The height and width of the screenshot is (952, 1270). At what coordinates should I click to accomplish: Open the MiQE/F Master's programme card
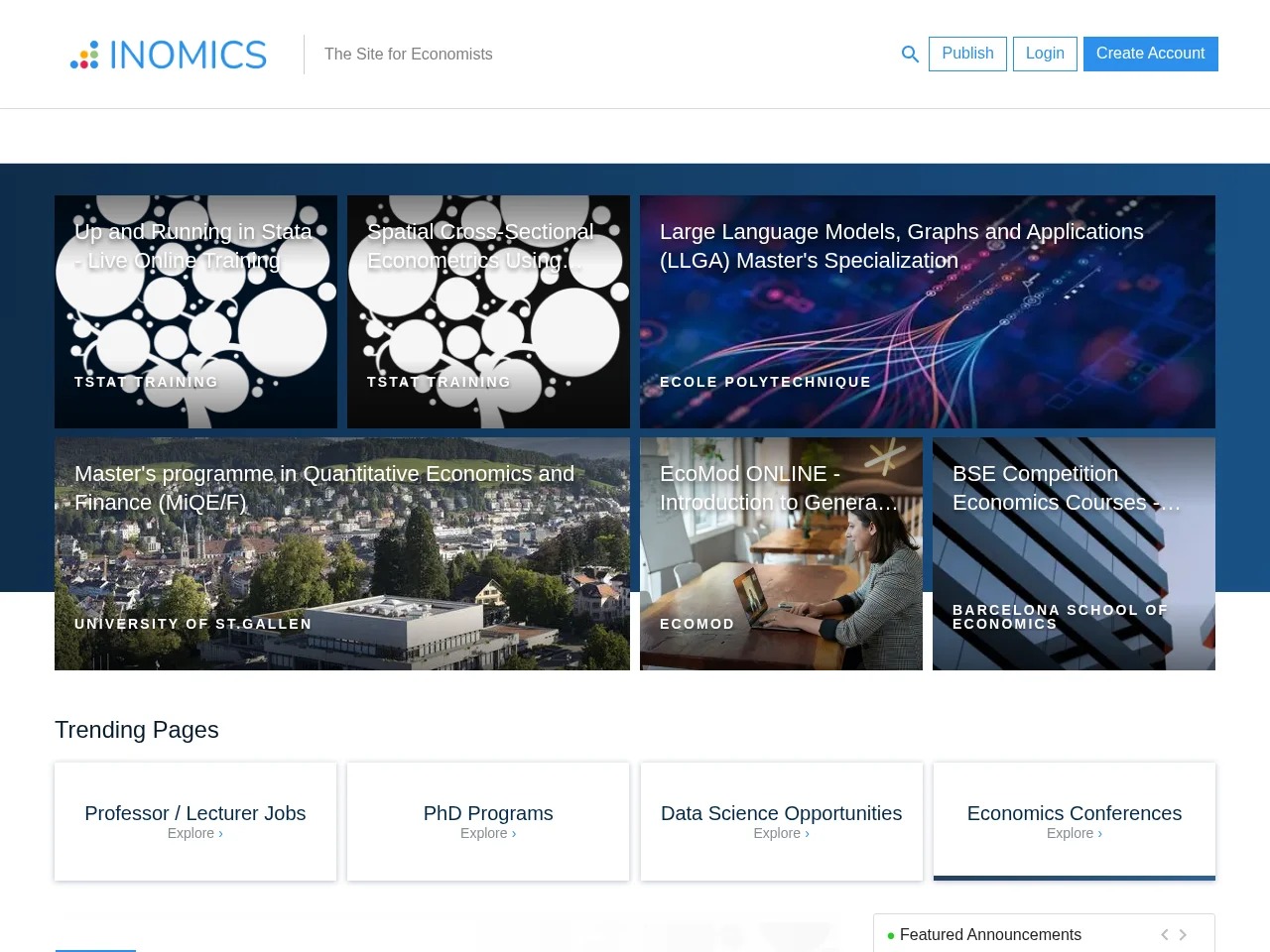point(342,553)
